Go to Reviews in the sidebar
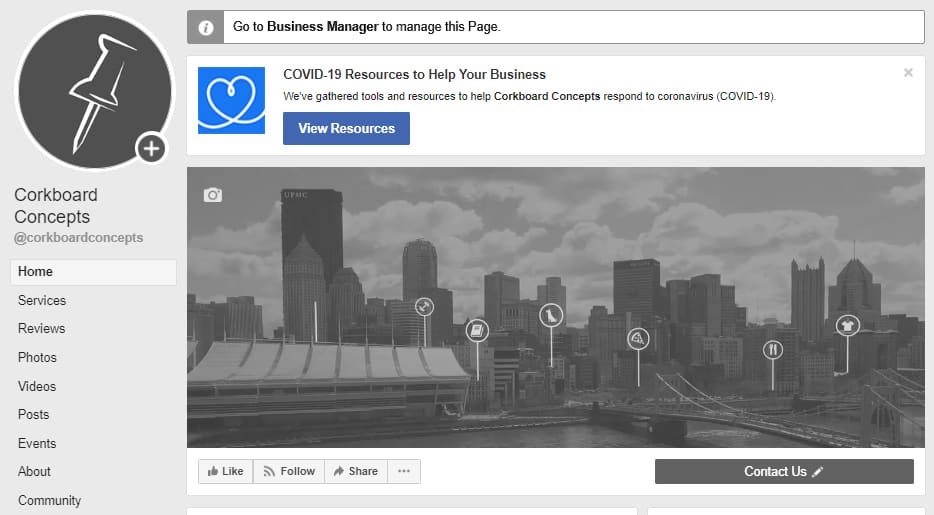934x515 pixels. (x=41, y=328)
